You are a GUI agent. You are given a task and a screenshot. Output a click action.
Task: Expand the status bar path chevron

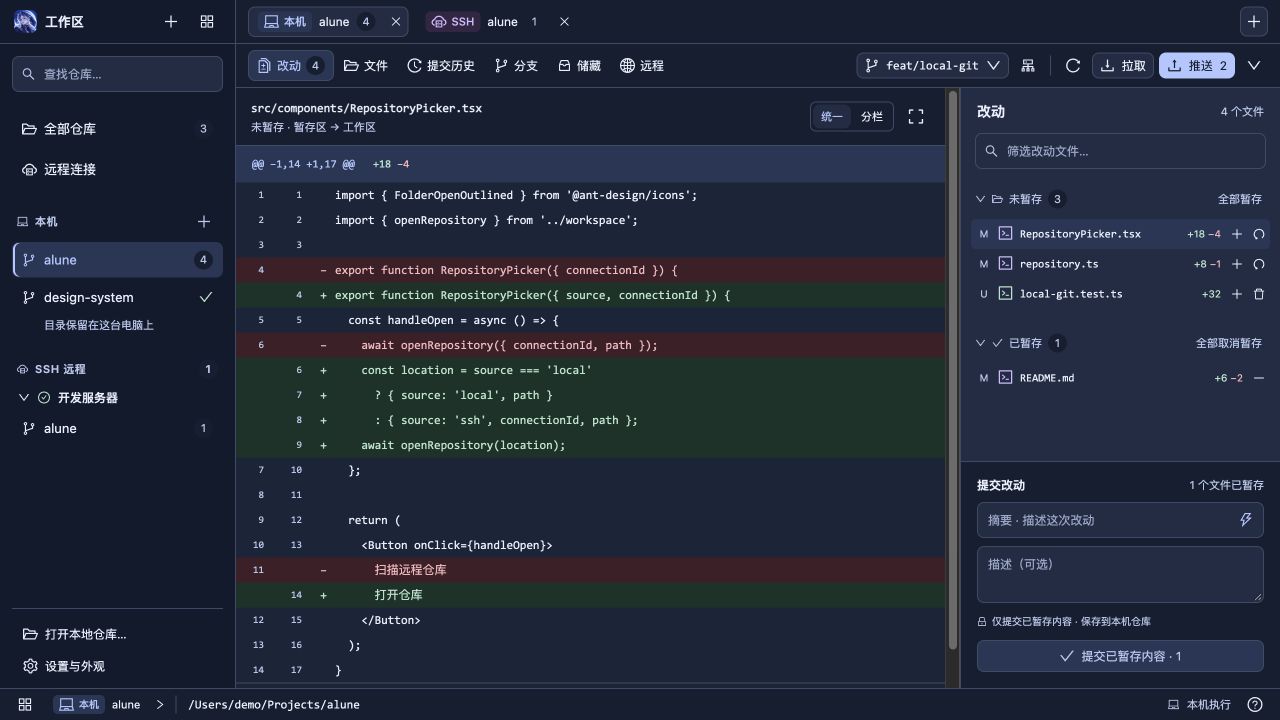[x=160, y=704]
